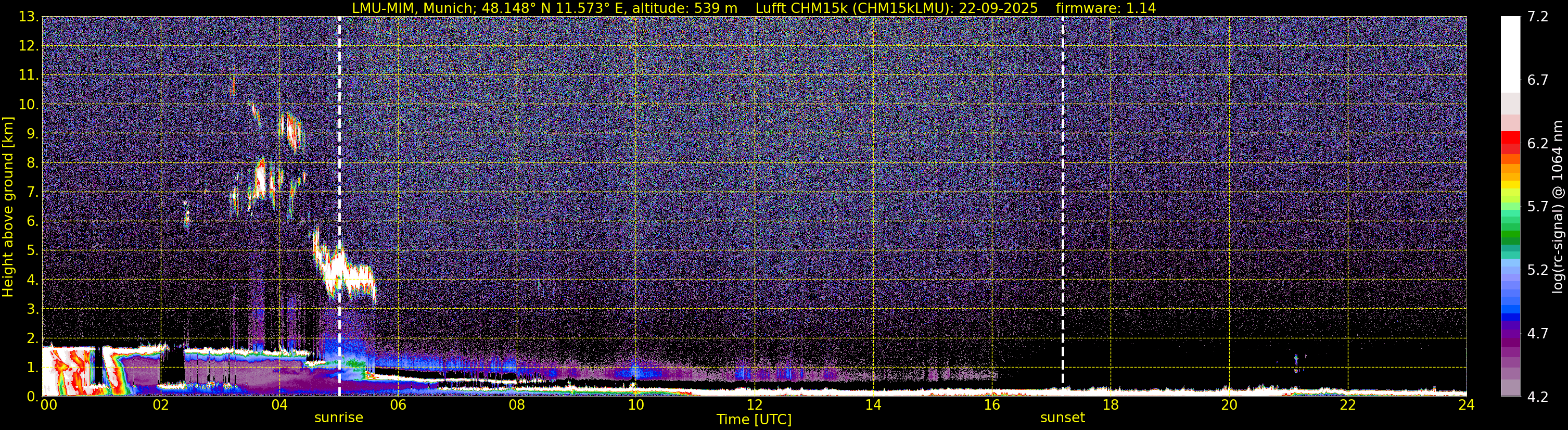Click the '5.' tick on the height axis
Image resolution: width=1568 pixels, height=430 pixels.
32,250
